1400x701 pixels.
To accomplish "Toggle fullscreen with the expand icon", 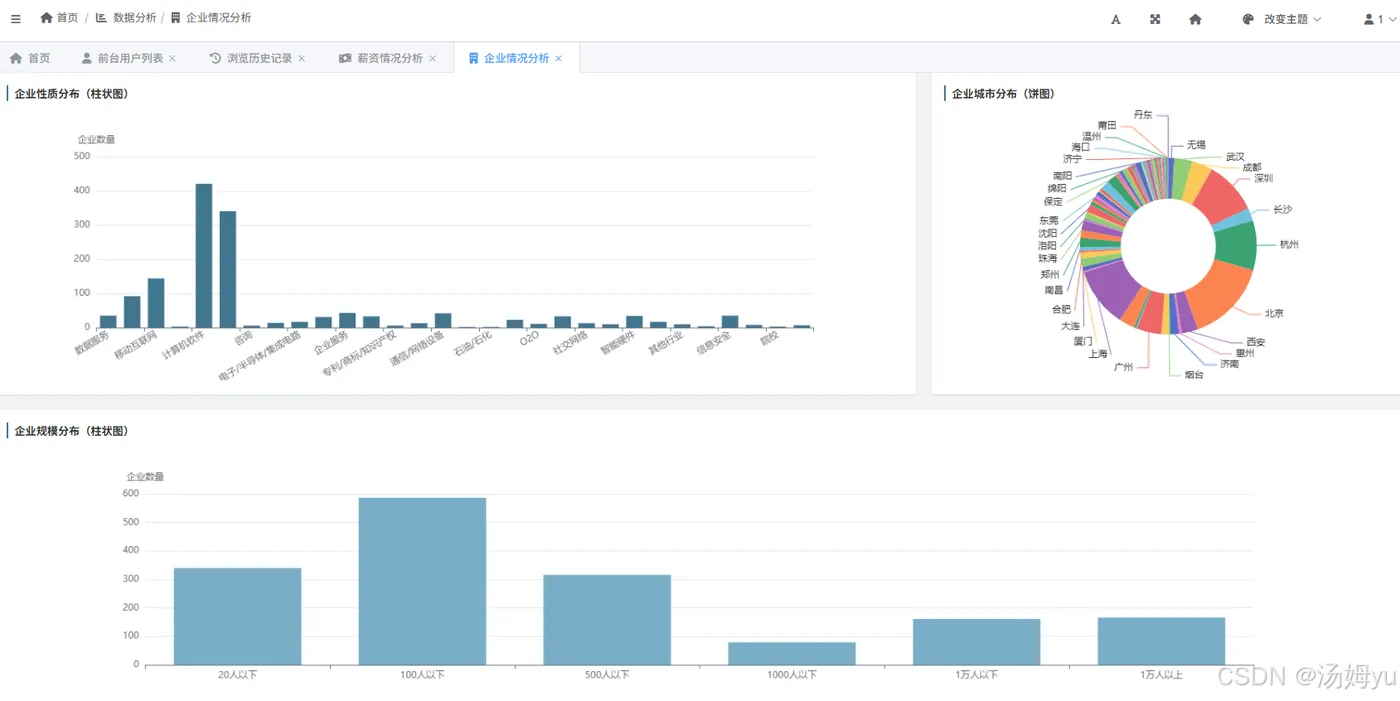I will click(x=1155, y=19).
